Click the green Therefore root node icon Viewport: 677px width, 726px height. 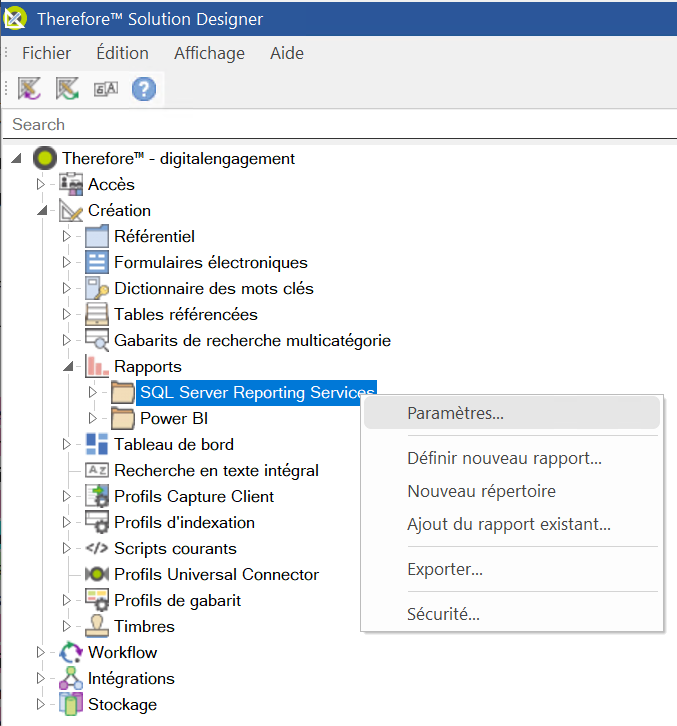pyautogui.click(x=45, y=158)
